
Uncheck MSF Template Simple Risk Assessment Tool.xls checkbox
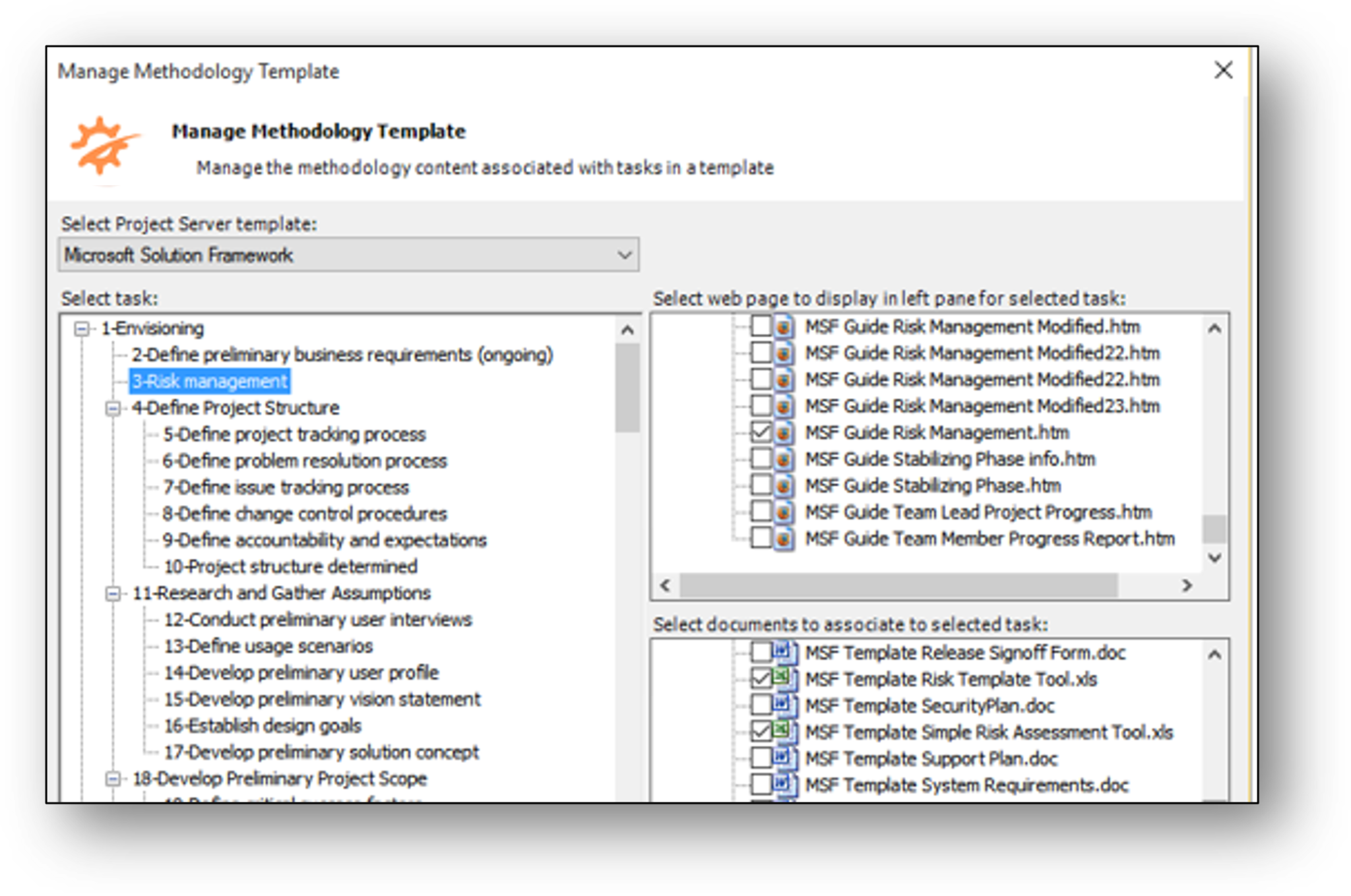pyautogui.click(x=761, y=731)
